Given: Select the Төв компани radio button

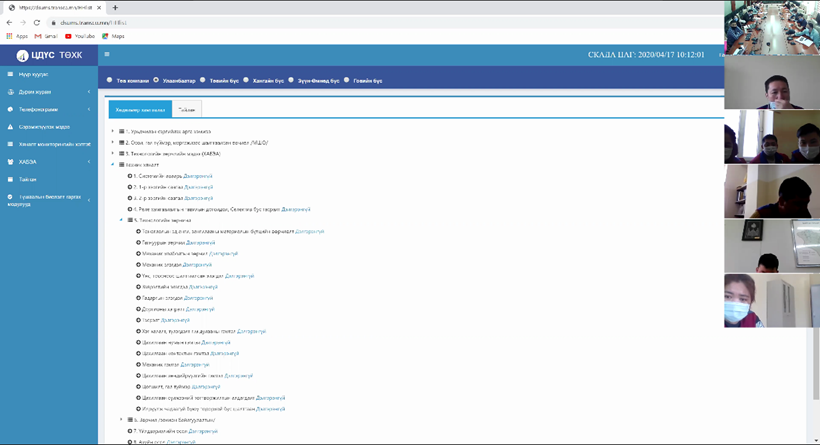Looking at the screenshot, I should [110, 80].
